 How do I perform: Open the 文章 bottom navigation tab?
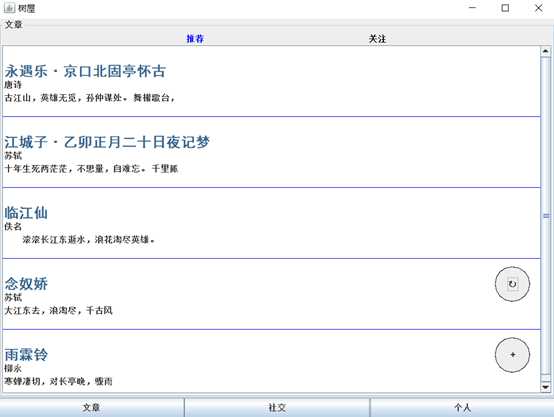coord(92,407)
